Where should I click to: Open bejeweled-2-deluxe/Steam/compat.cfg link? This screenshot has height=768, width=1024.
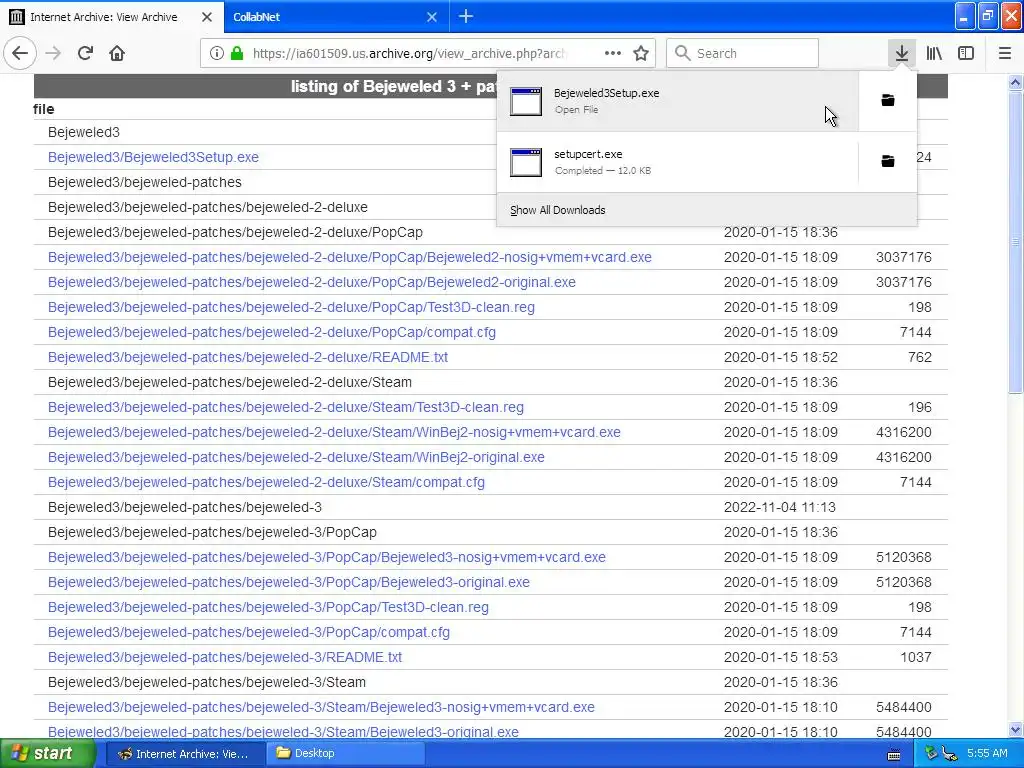(x=266, y=482)
